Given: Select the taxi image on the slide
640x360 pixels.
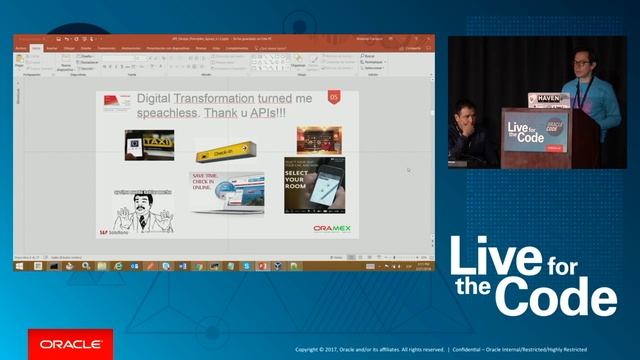Looking at the screenshot, I should click(149, 145).
